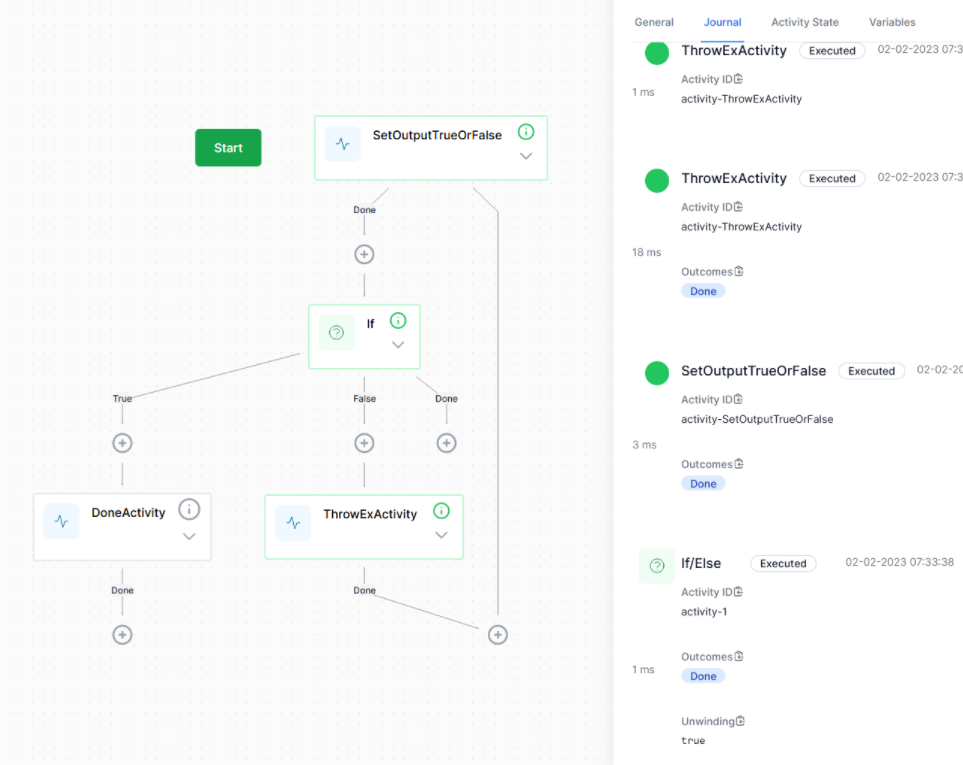Copy Activity ID of SetOutputTrueOrFalse journal entry
This screenshot has width=963, height=765.
click(738, 398)
